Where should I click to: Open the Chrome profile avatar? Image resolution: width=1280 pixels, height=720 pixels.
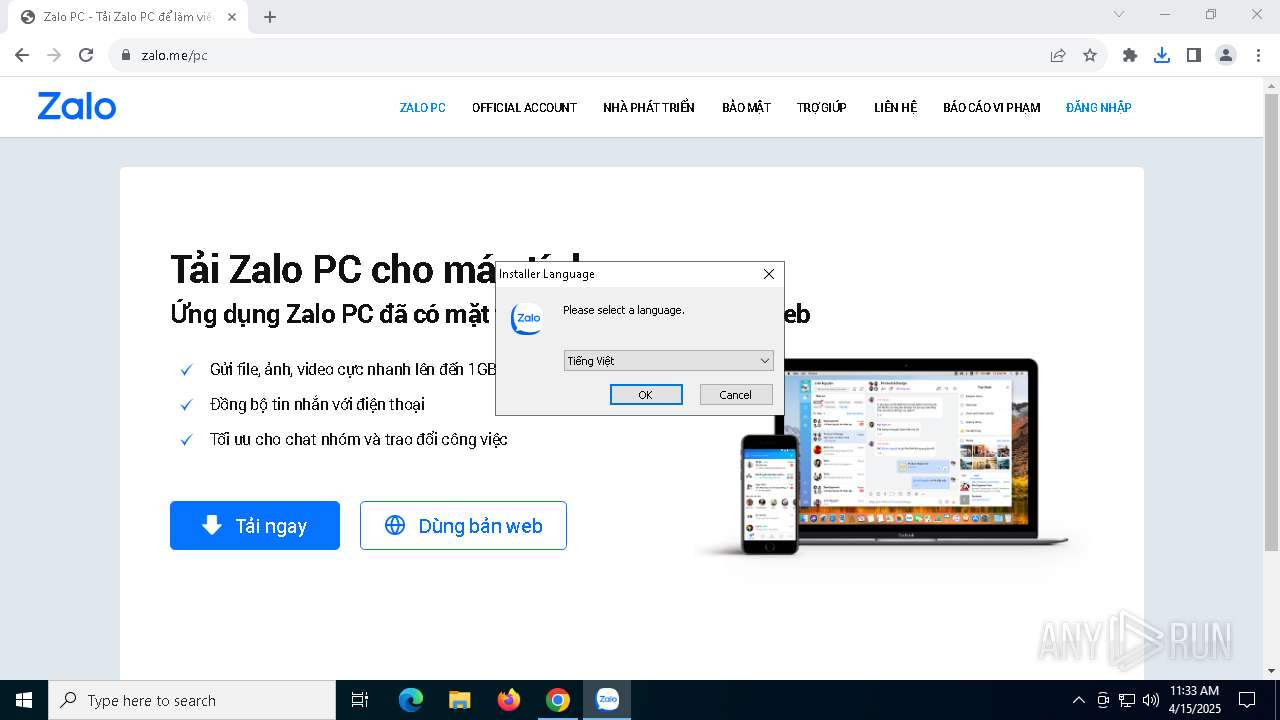click(x=1226, y=55)
